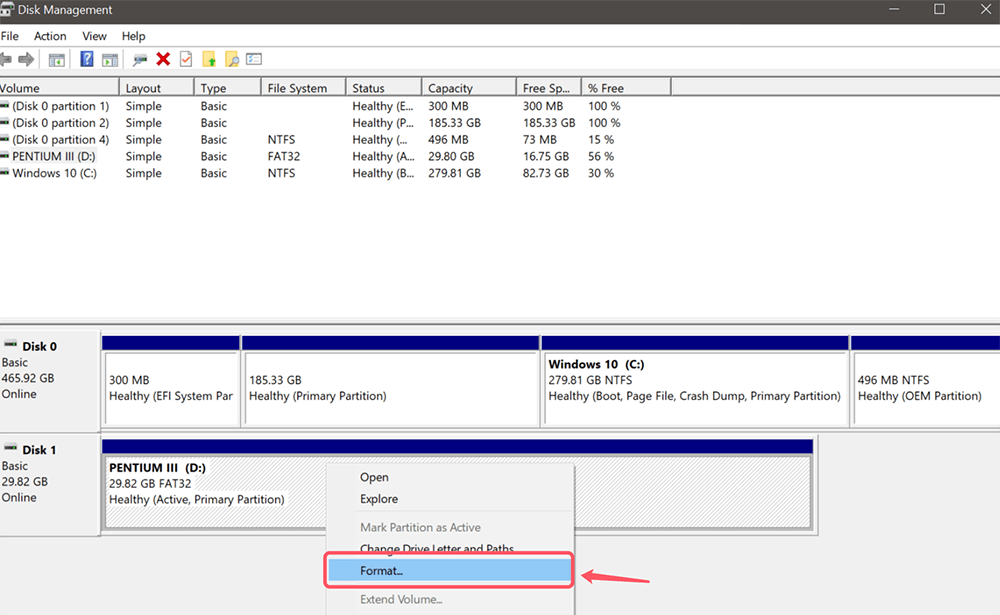Sort by the Capacity column header
This screenshot has height=615, width=1000.
(x=450, y=88)
